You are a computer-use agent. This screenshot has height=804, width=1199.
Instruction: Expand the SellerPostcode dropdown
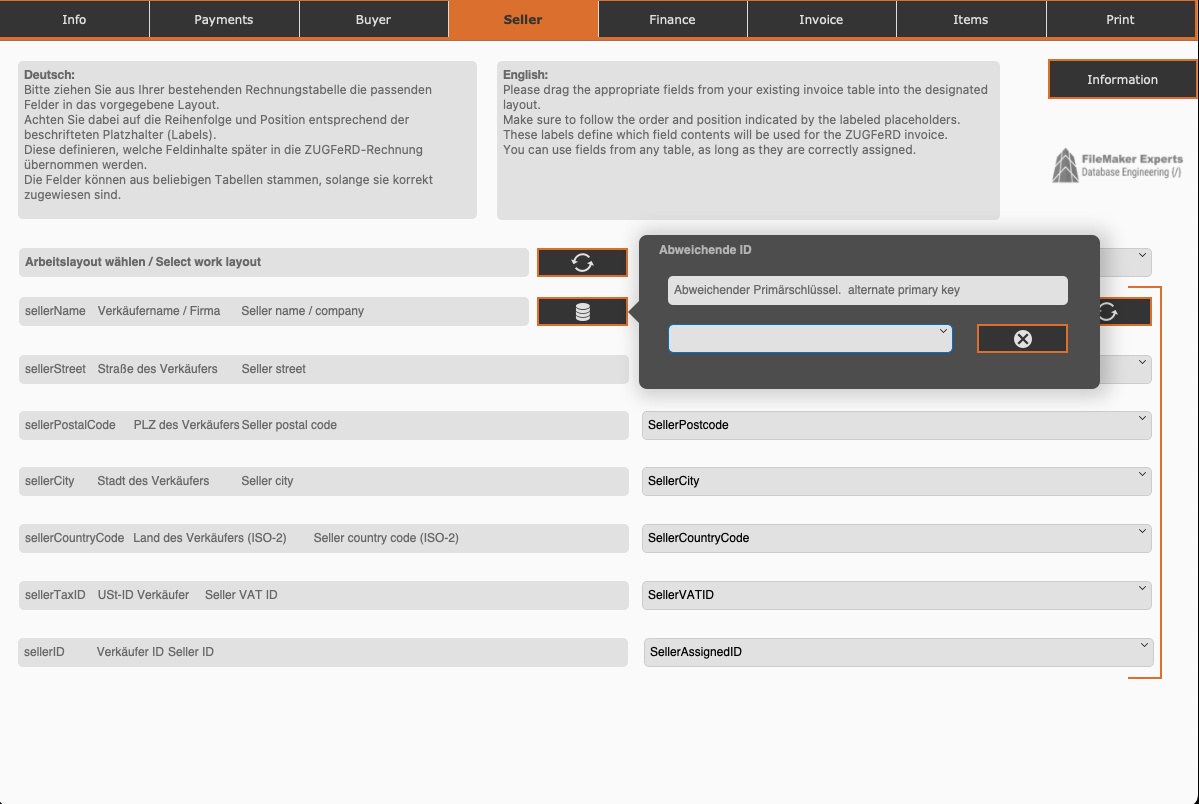(x=896, y=425)
